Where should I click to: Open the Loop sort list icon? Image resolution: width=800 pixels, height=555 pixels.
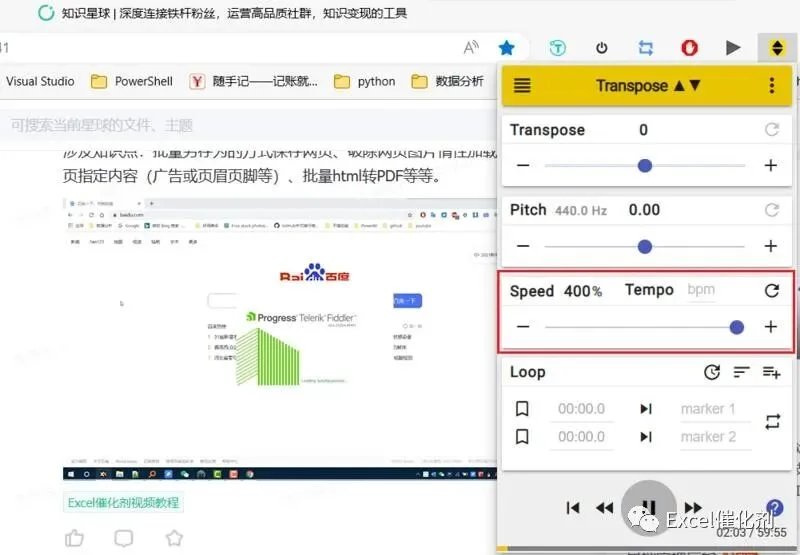tap(741, 372)
